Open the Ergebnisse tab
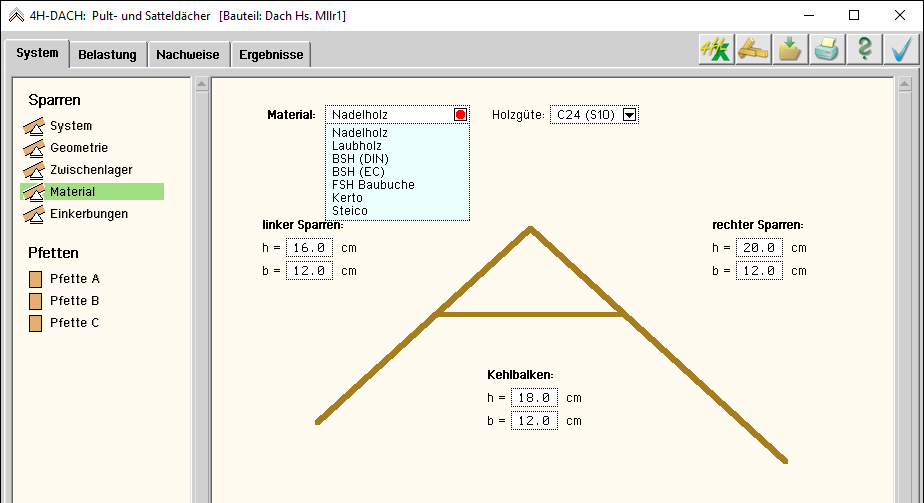 click(271, 55)
